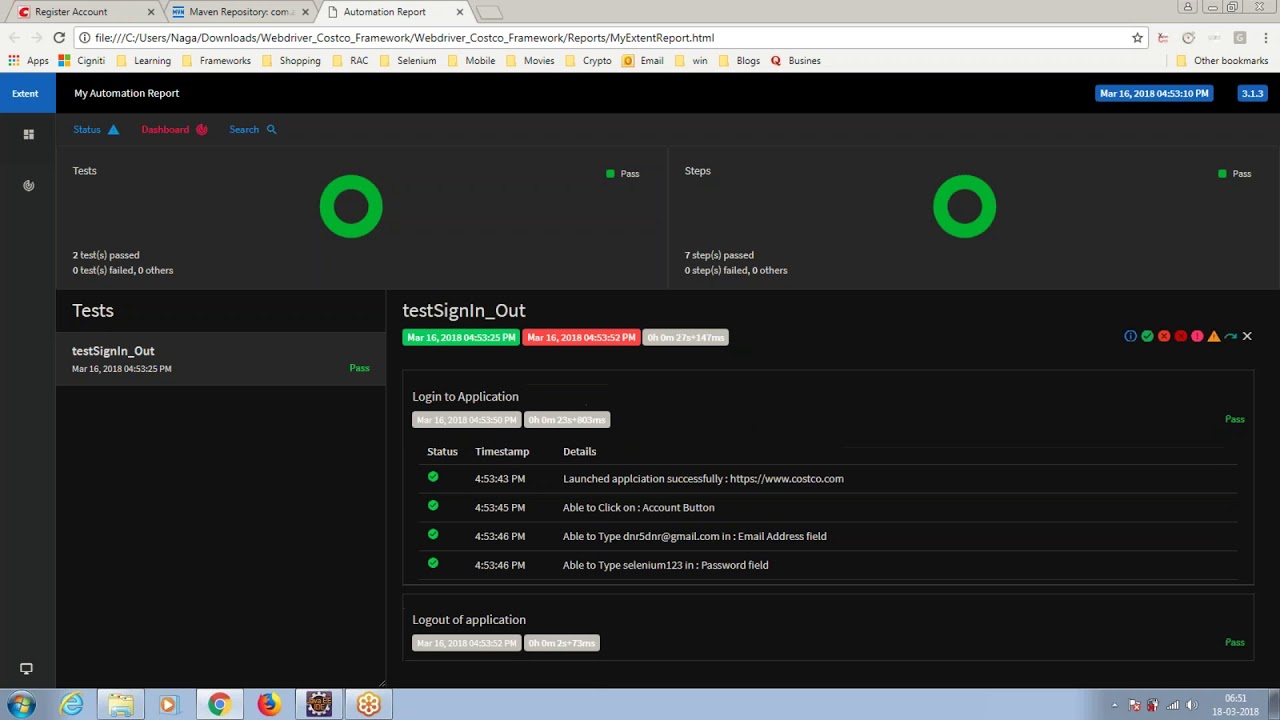Click the 3.1.3 version badge
Viewport: 1280px width, 720px height.
[x=1252, y=93]
